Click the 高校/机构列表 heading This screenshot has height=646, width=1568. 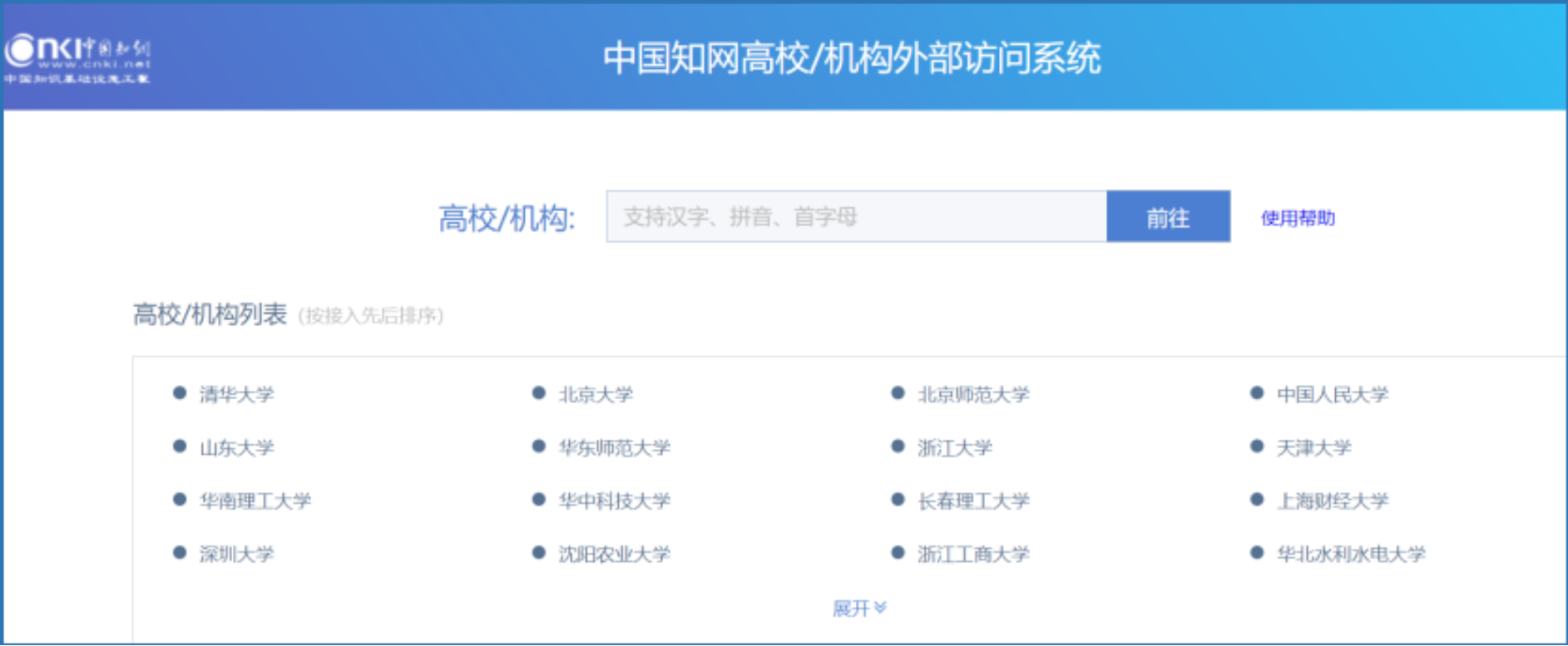210,314
